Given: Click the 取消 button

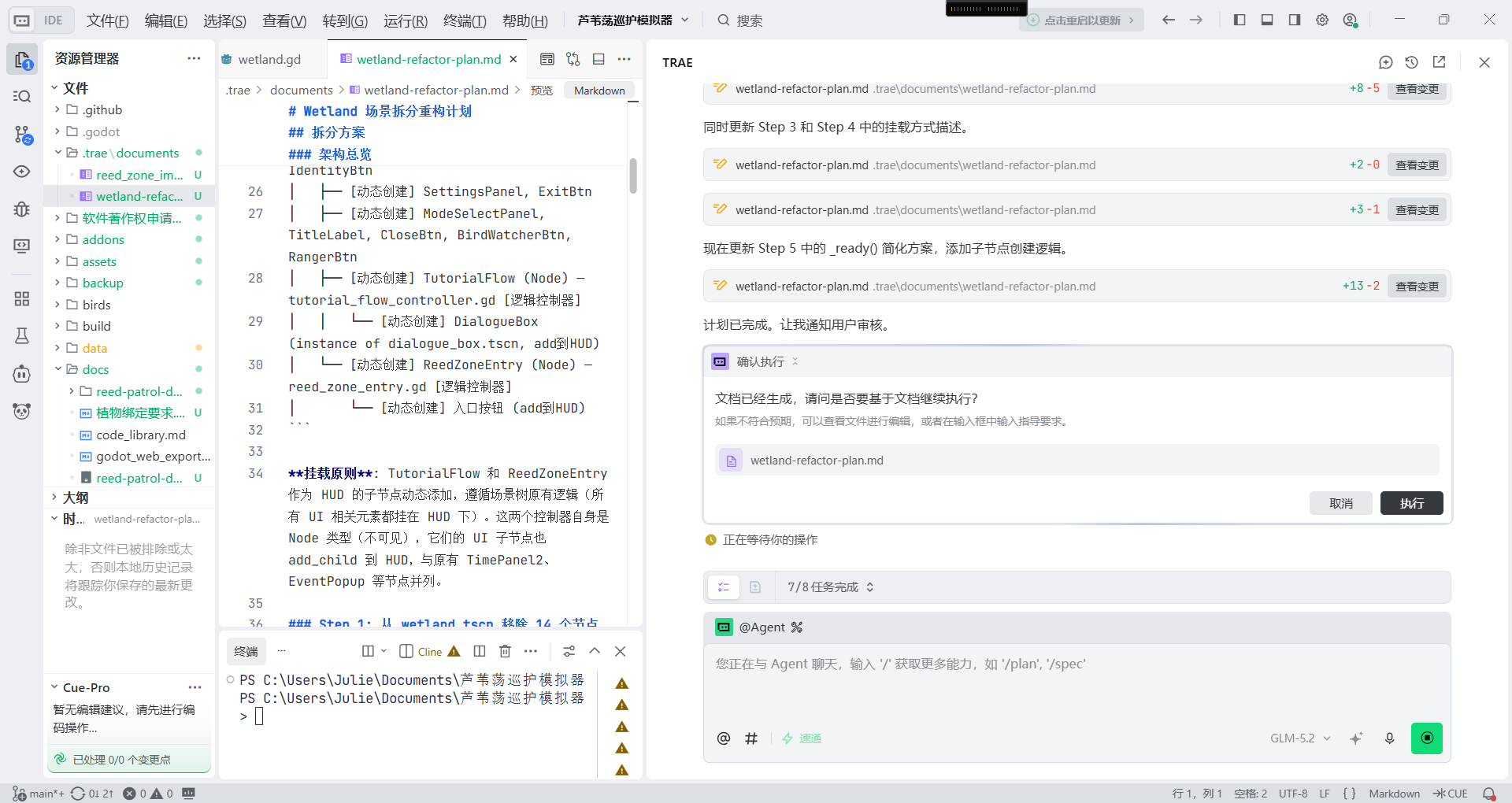Looking at the screenshot, I should click(1341, 503).
